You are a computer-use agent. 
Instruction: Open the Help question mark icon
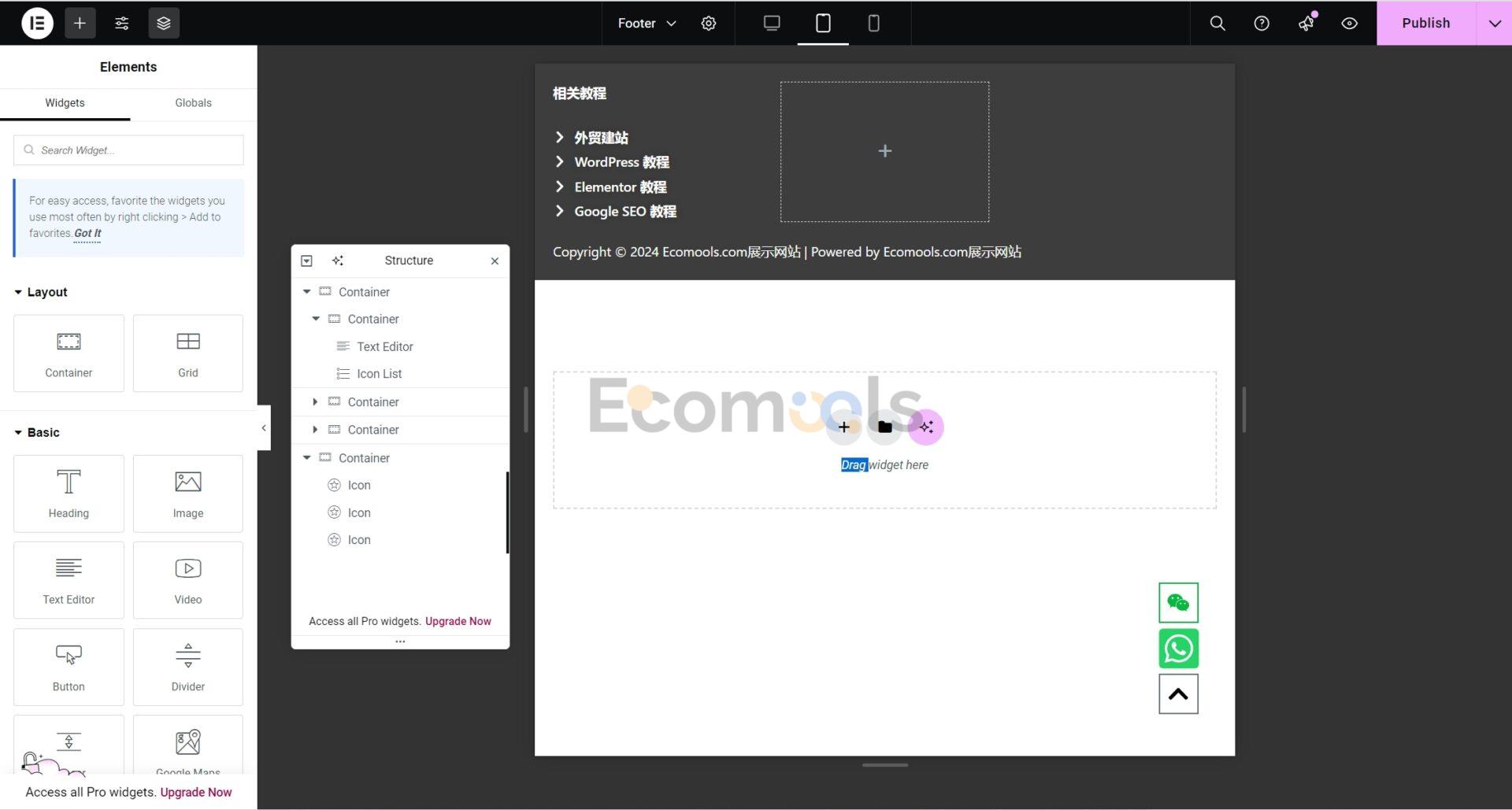pos(1262,23)
